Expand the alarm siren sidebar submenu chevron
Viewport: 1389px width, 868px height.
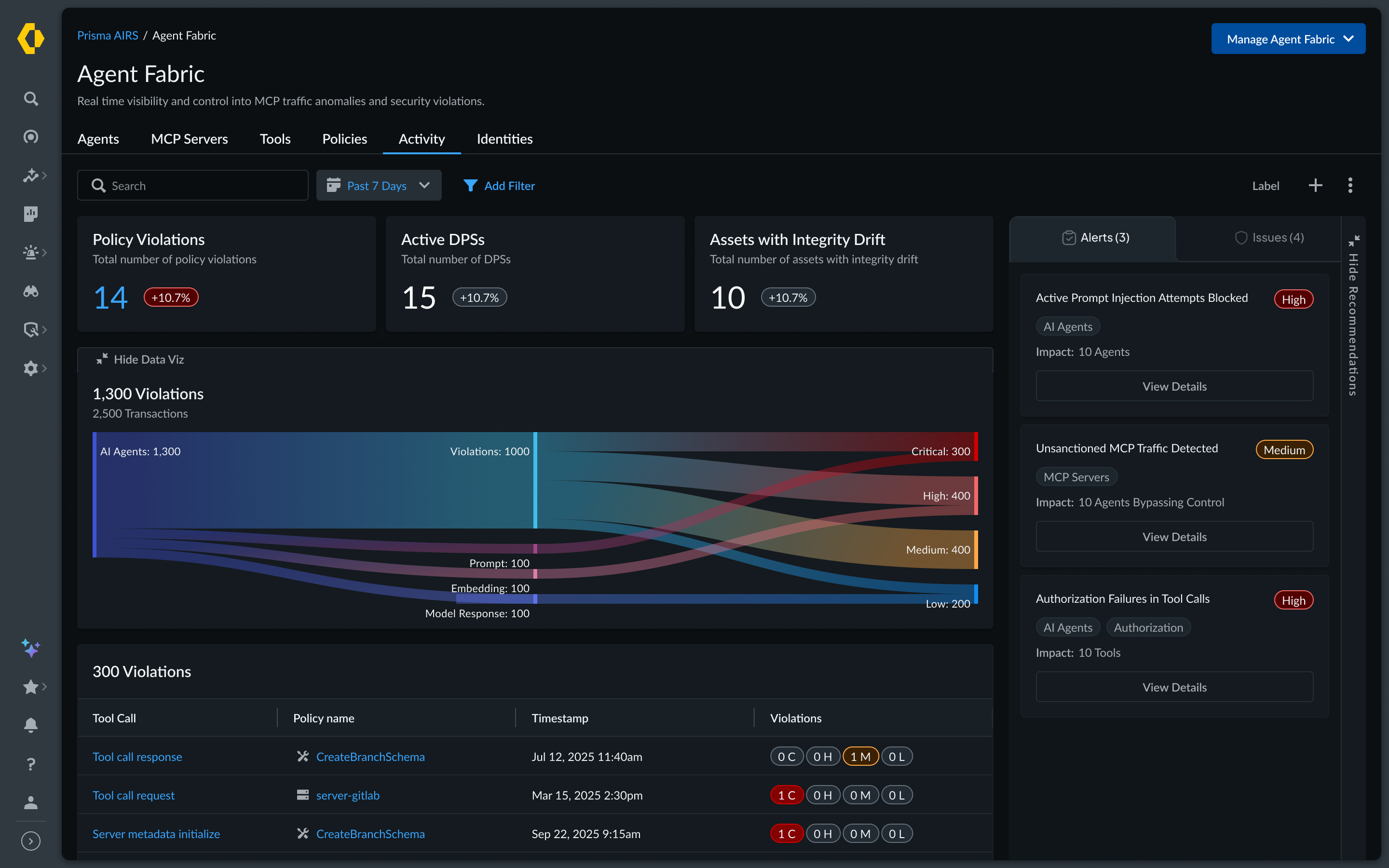tap(45, 252)
